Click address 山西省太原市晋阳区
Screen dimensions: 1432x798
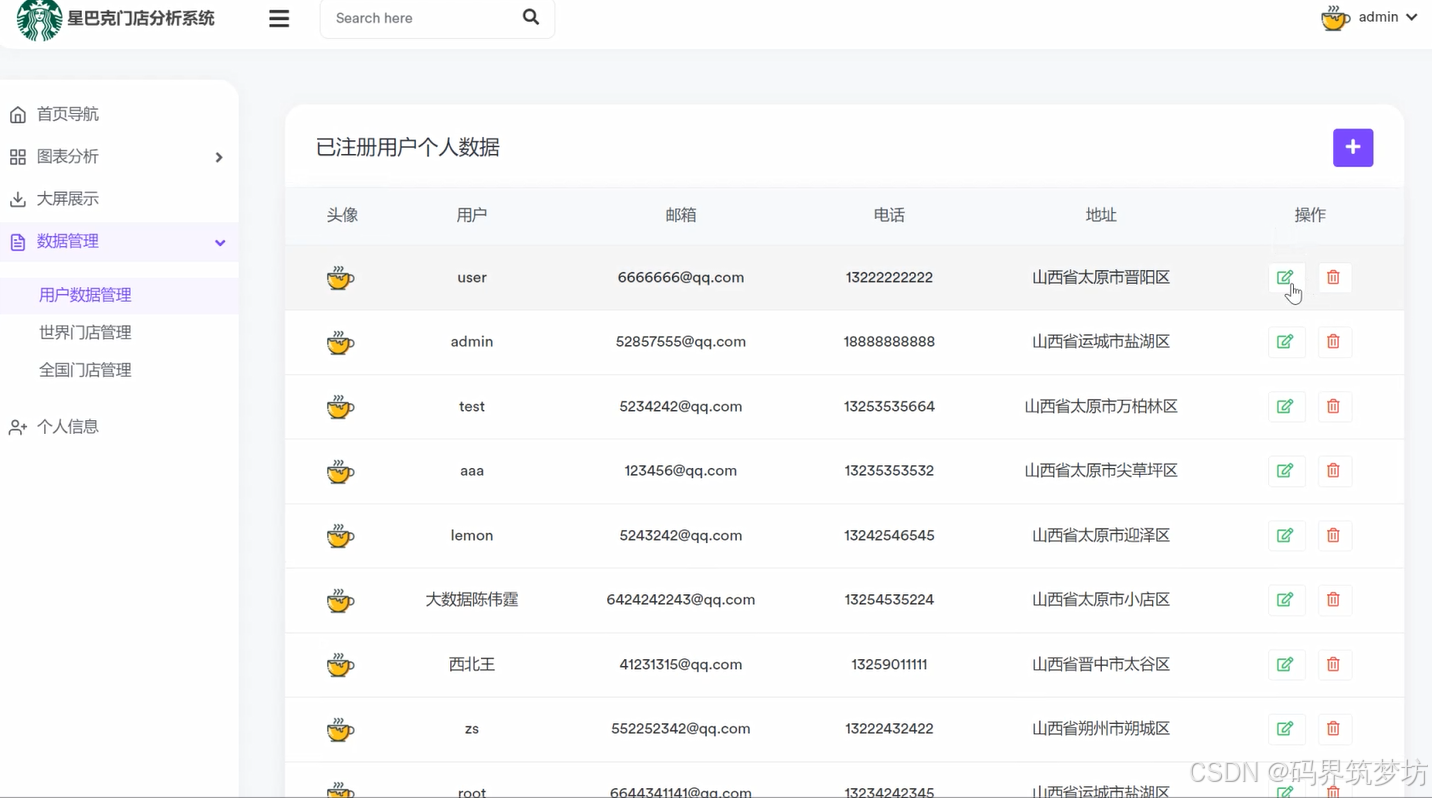point(1101,277)
